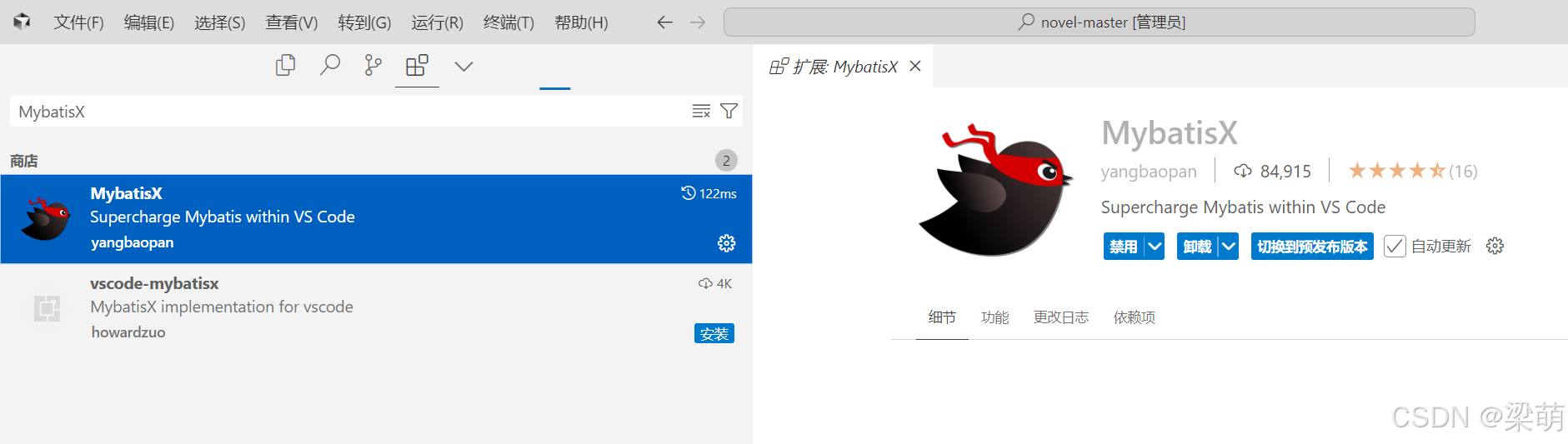The width and height of the screenshot is (1568, 444).
Task: Click the 122ms activation time indicator
Action: click(x=709, y=193)
